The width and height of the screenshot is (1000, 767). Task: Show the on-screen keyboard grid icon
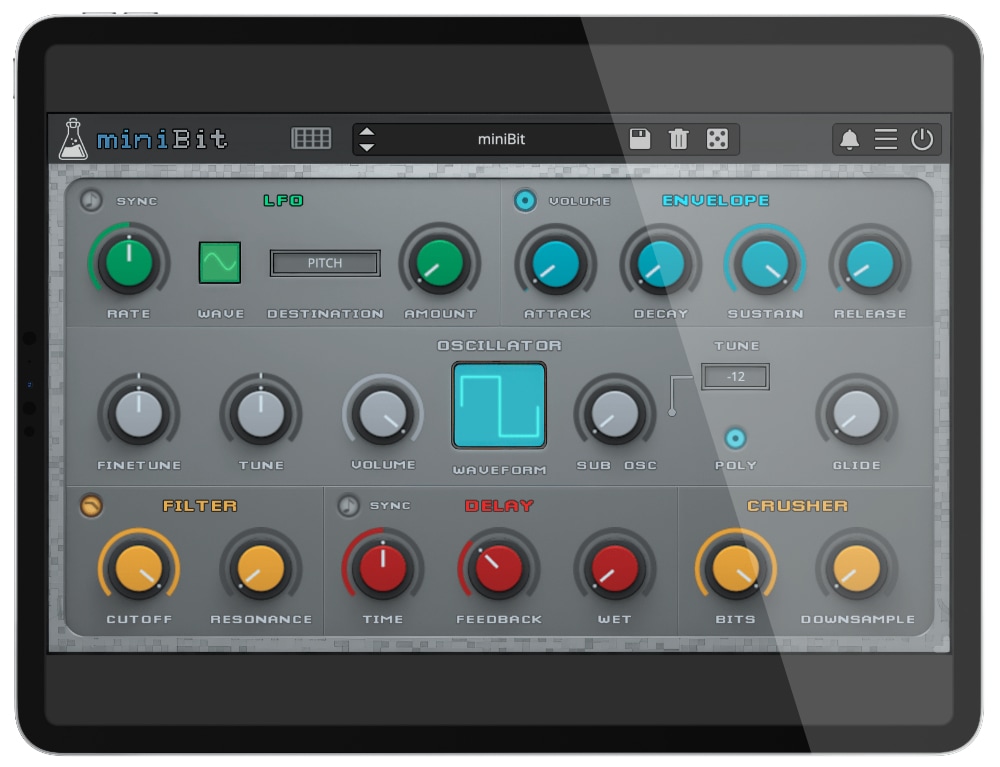tap(311, 138)
